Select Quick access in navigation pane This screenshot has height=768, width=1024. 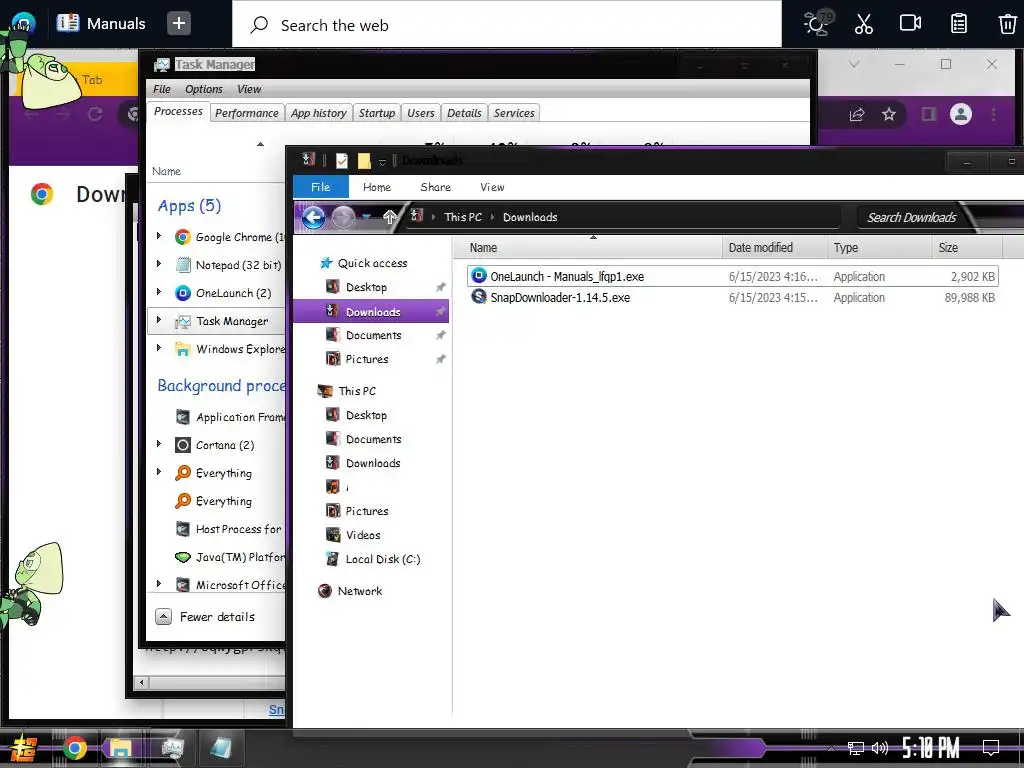[372, 263]
